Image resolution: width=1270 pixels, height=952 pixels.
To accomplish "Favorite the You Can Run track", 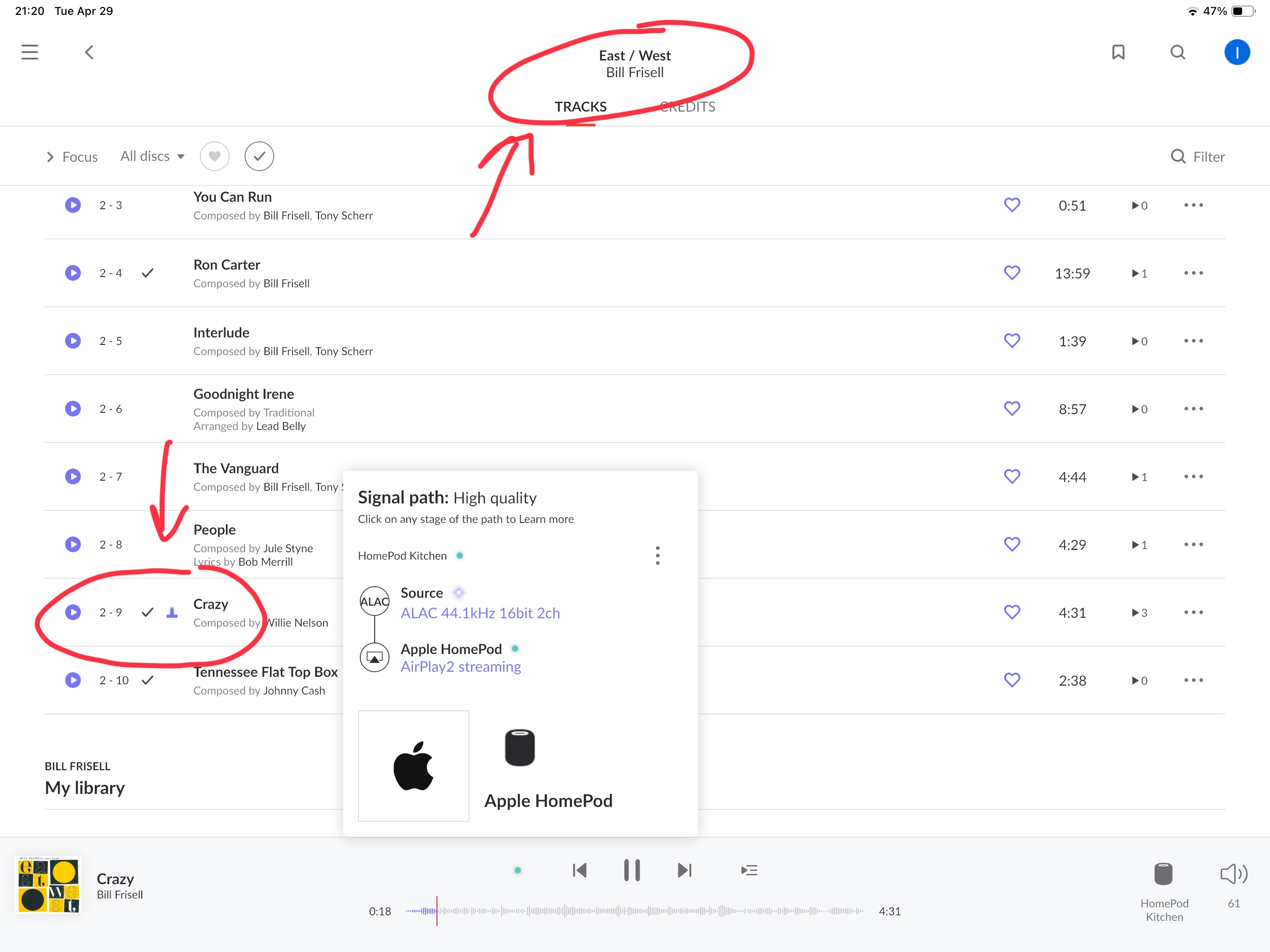I will click(1012, 205).
